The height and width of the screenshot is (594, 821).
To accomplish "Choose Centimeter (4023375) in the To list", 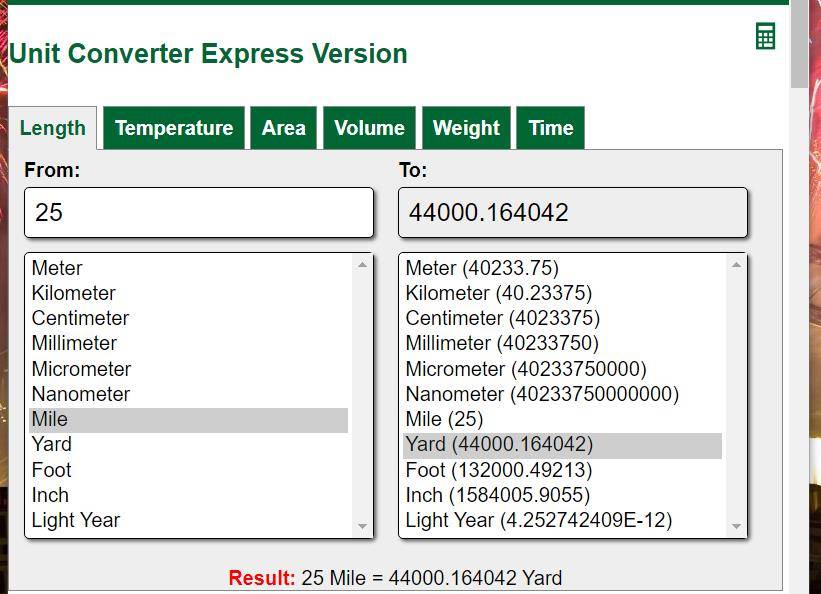I will tap(563, 318).
